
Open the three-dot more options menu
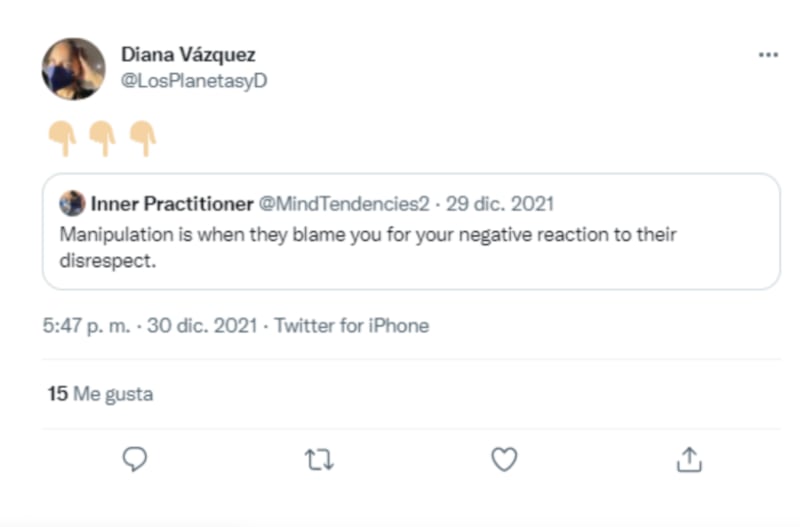768,55
